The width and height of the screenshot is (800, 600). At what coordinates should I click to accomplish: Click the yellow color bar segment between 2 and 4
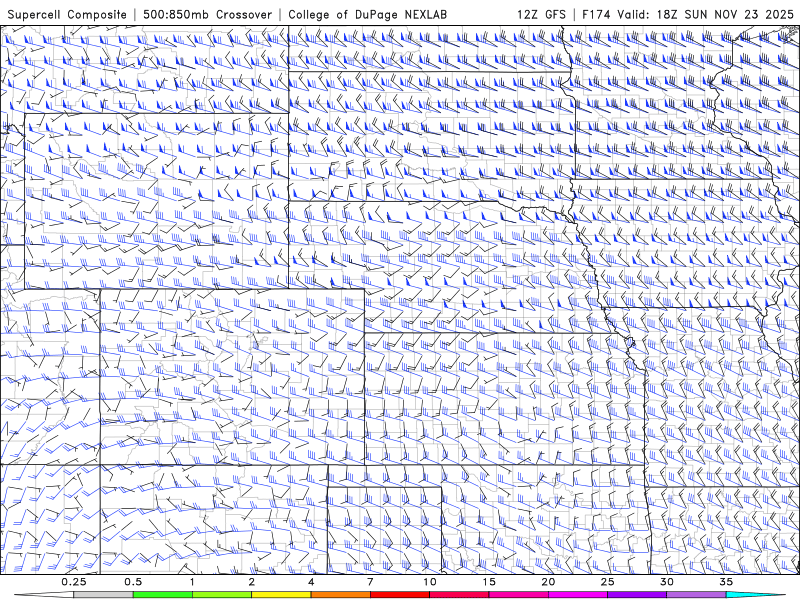point(281,595)
